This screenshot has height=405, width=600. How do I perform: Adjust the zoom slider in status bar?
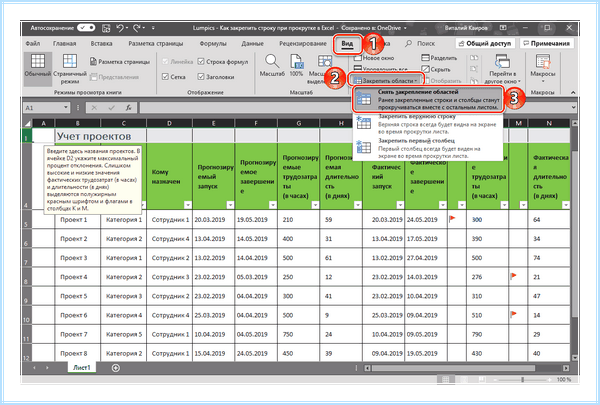[x=522, y=379]
